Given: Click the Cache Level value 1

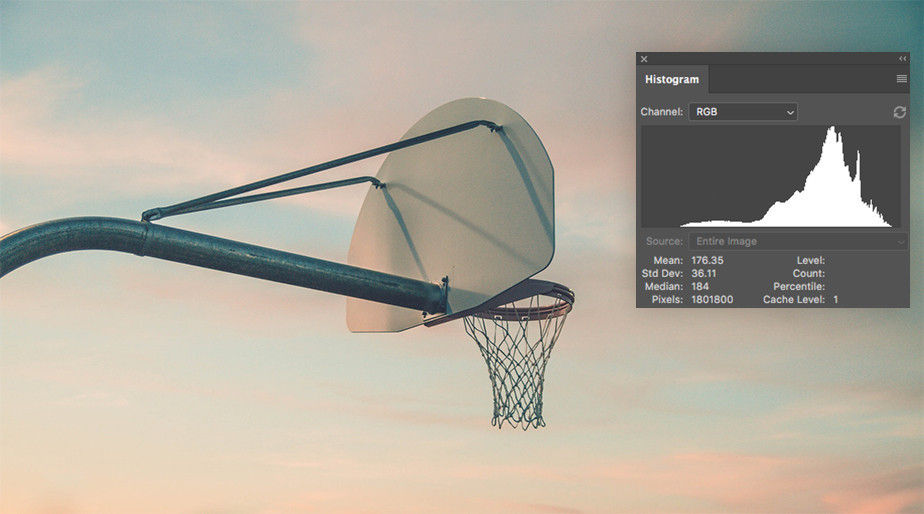Looking at the screenshot, I should pos(835,299).
